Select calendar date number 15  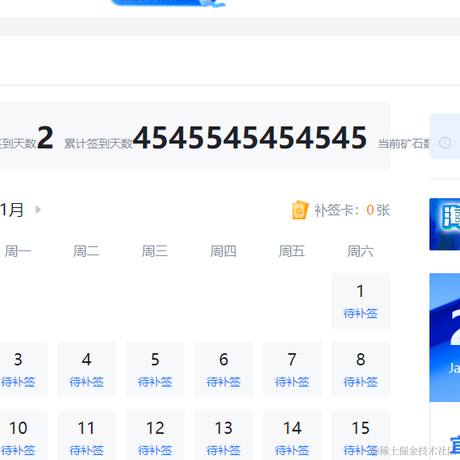tap(360, 428)
